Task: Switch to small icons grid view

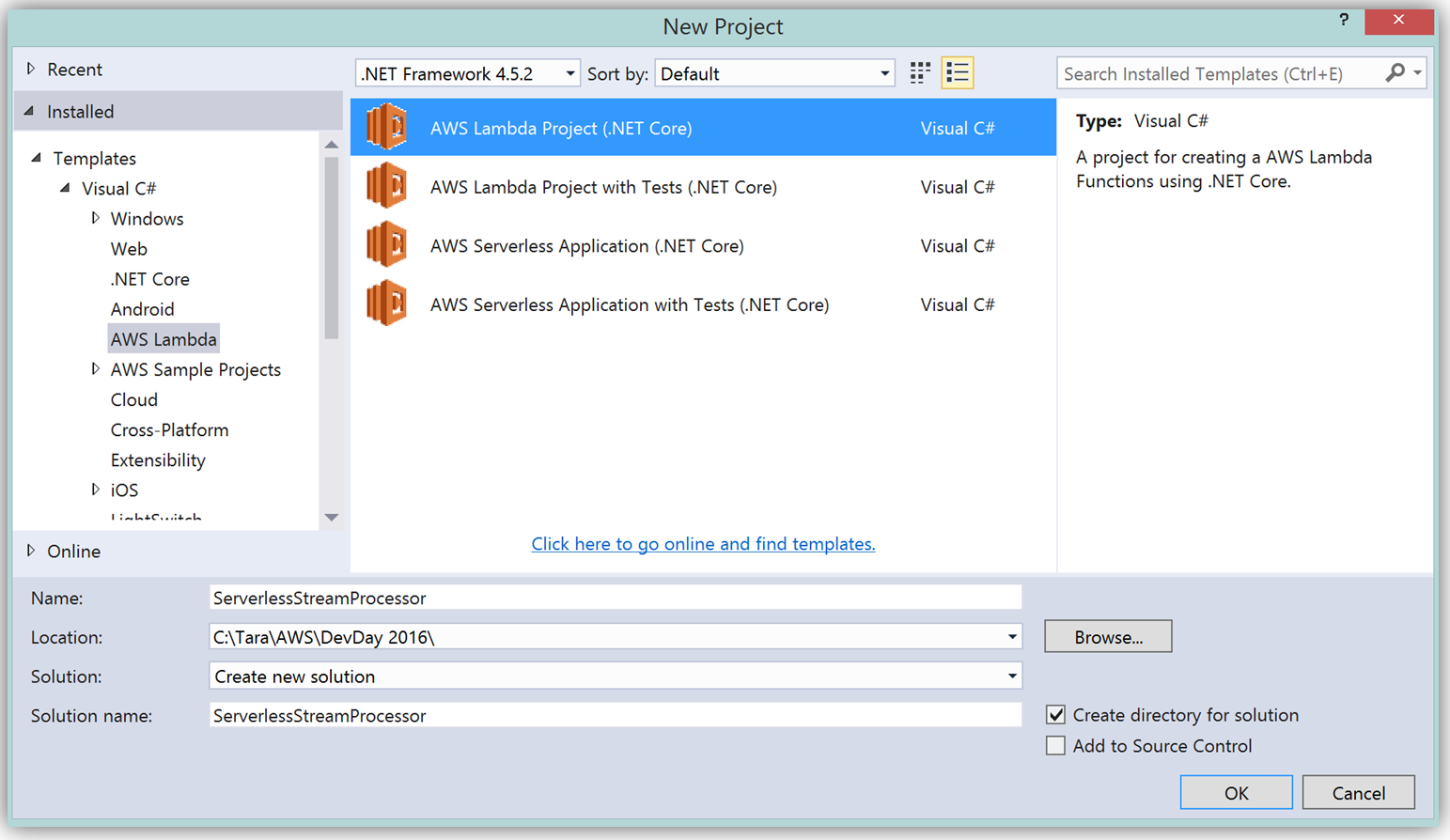Action: 920,73
